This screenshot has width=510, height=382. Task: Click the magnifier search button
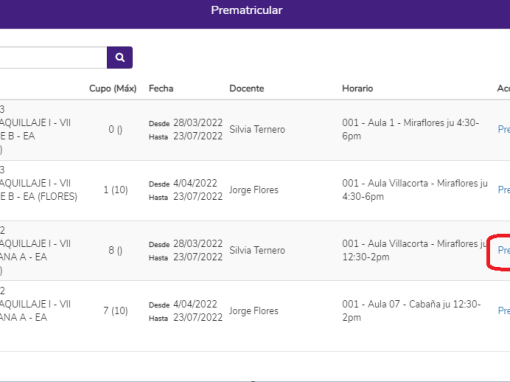point(120,58)
